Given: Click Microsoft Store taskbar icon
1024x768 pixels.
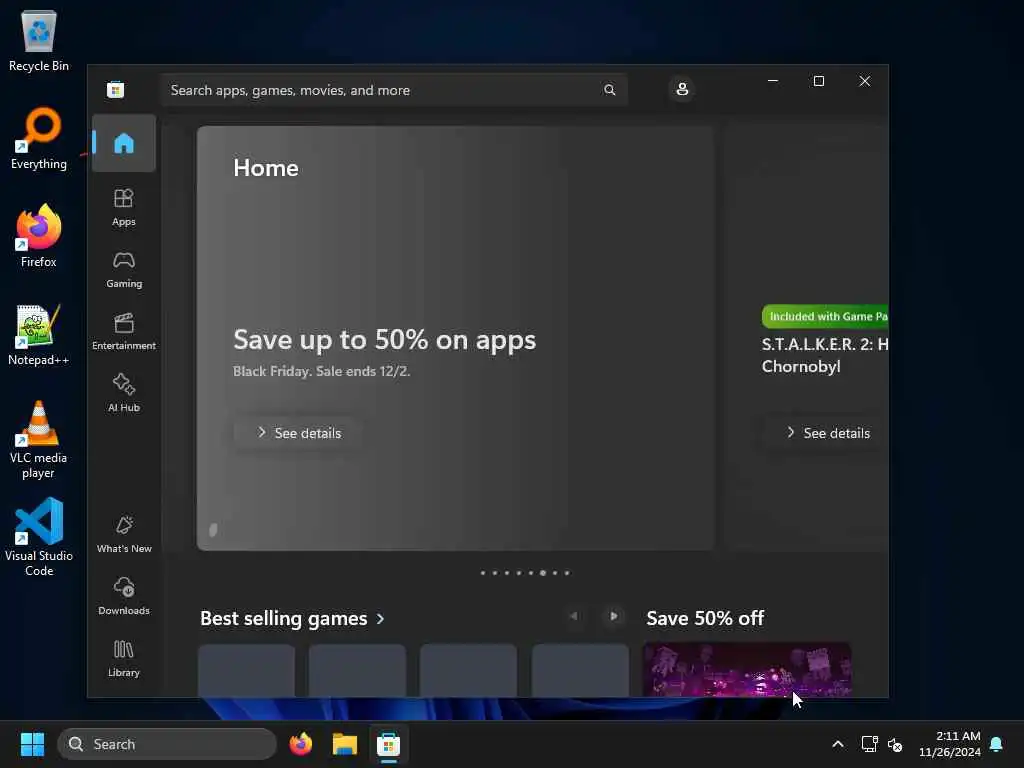Looking at the screenshot, I should click(389, 744).
